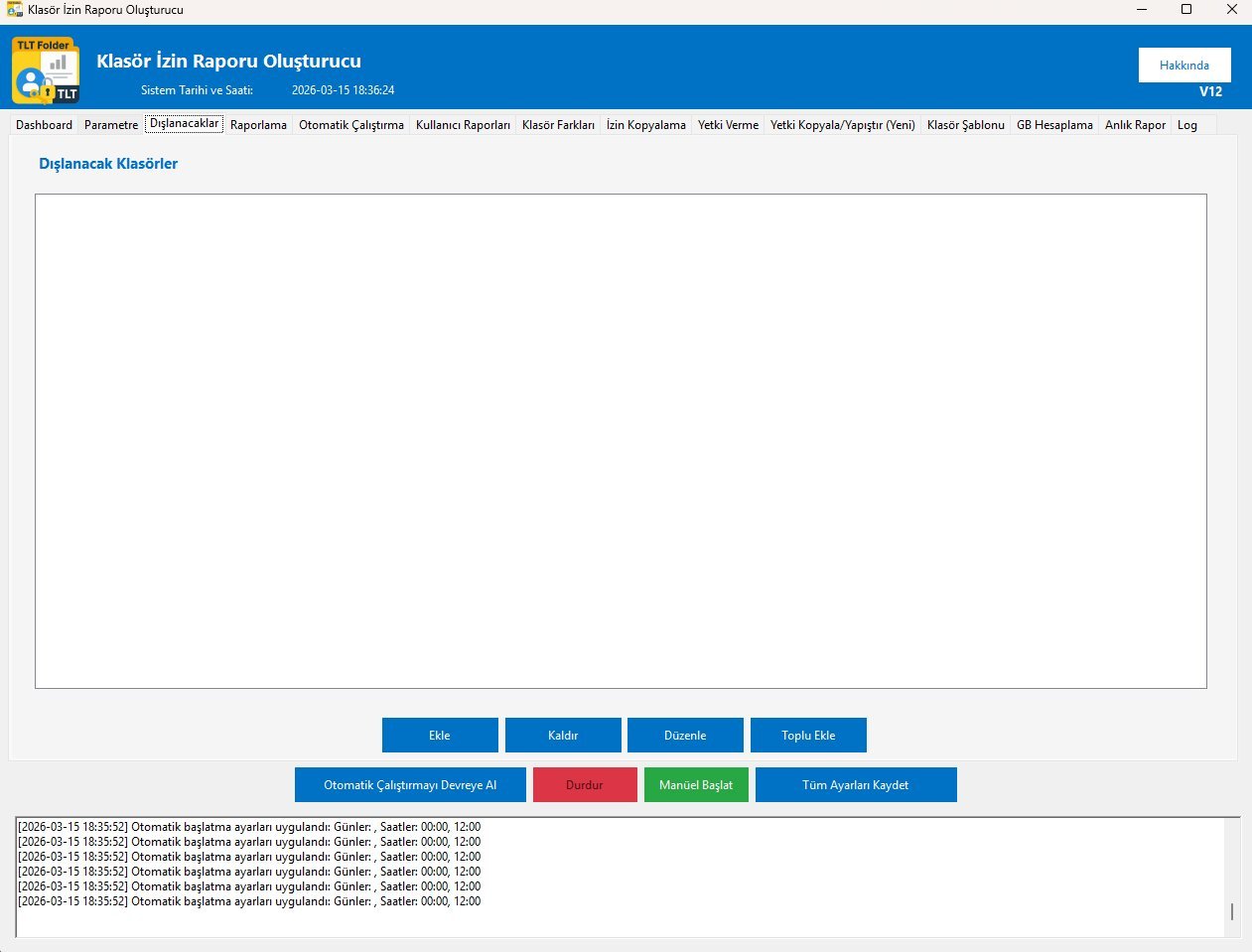Open the Klasör Şablonu tab
Image resolution: width=1252 pixels, height=952 pixels.
click(965, 125)
